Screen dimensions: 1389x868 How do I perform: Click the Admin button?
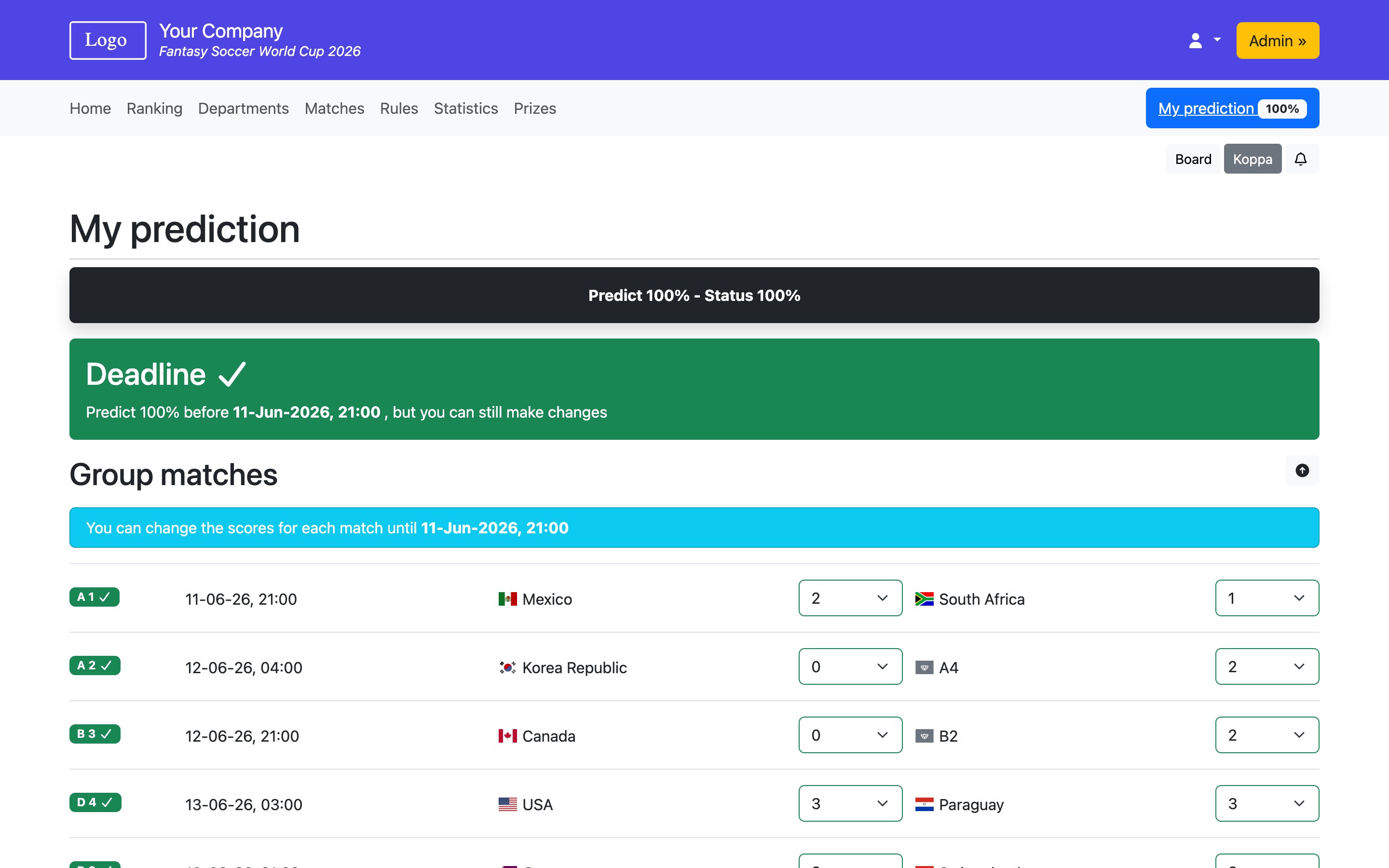[x=1277, y=40]
